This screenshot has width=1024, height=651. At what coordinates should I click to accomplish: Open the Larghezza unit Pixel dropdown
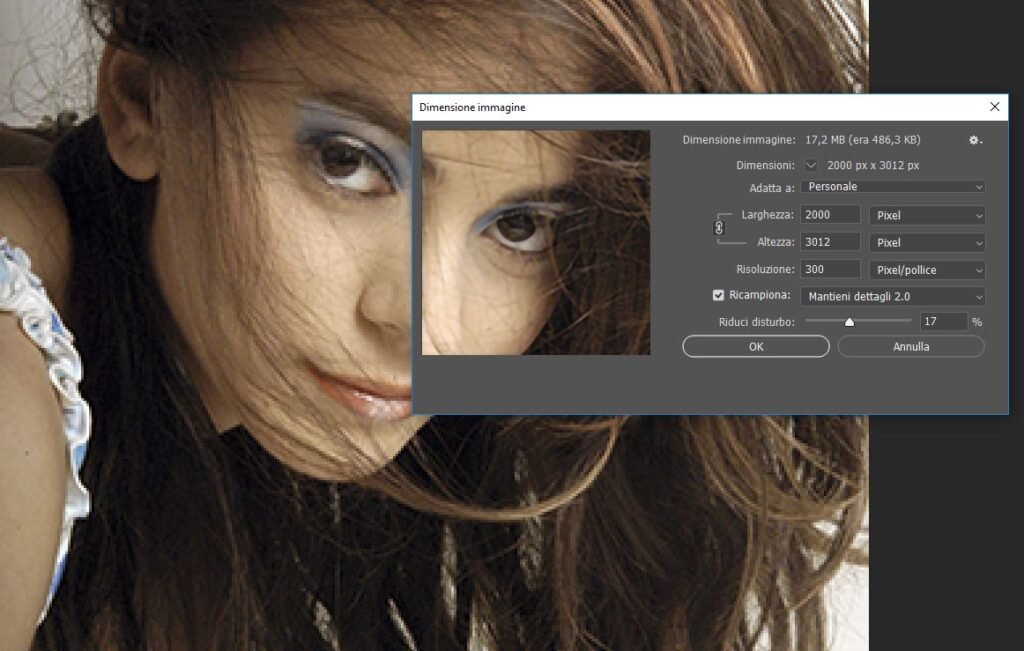pyautogui.click(x=927, y=215)
